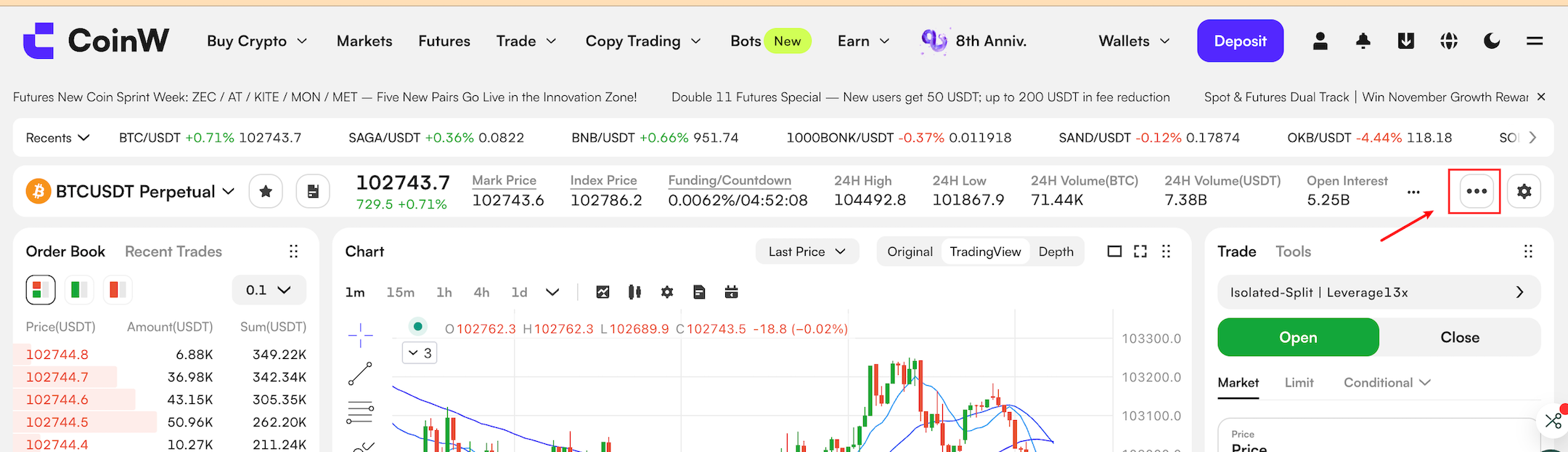This screenshot has height=452, width=1568.
Task: Enter chart fullscreen mode
Action: click(1140, 251)
